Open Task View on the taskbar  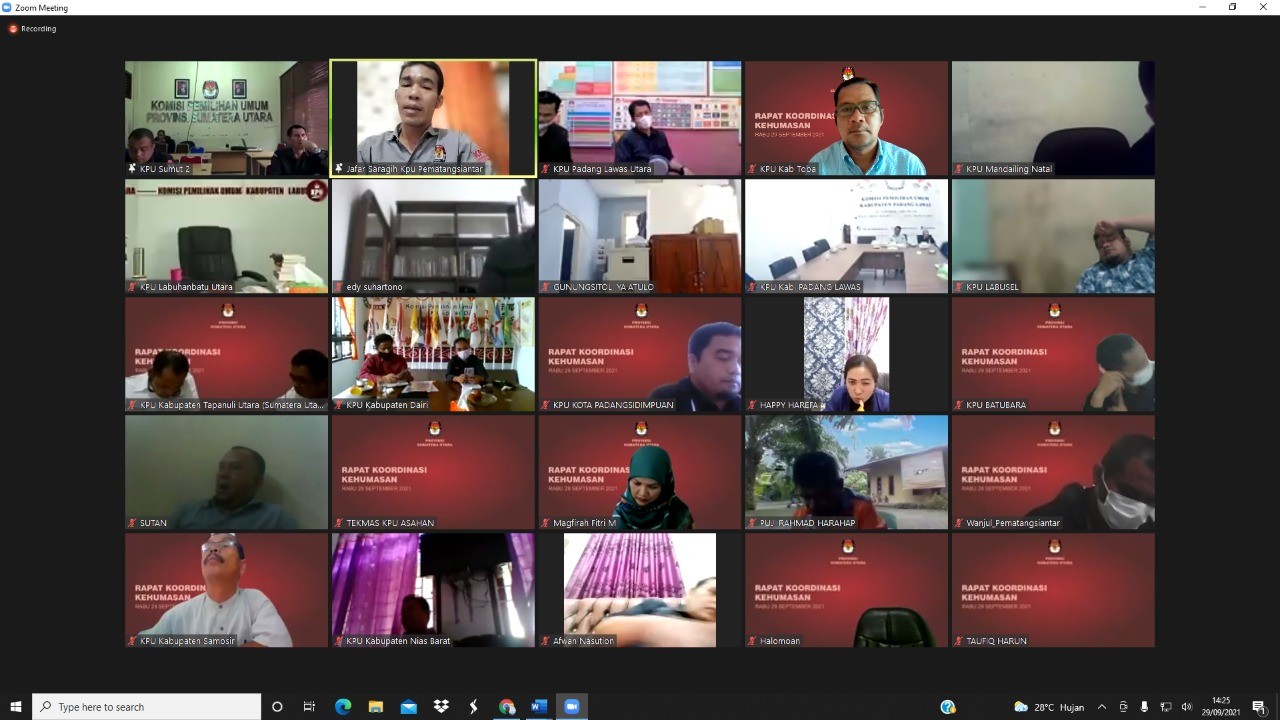point(309,707)
